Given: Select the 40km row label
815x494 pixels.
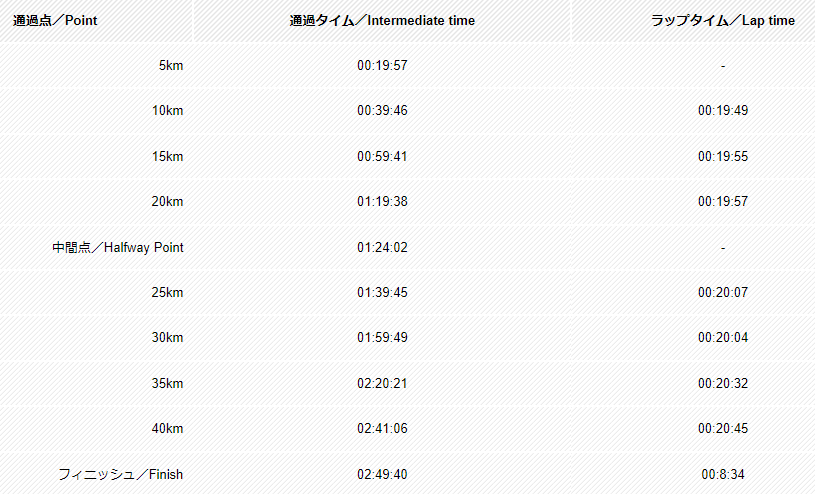Looking at the screenshot, I should click(168, 429).
